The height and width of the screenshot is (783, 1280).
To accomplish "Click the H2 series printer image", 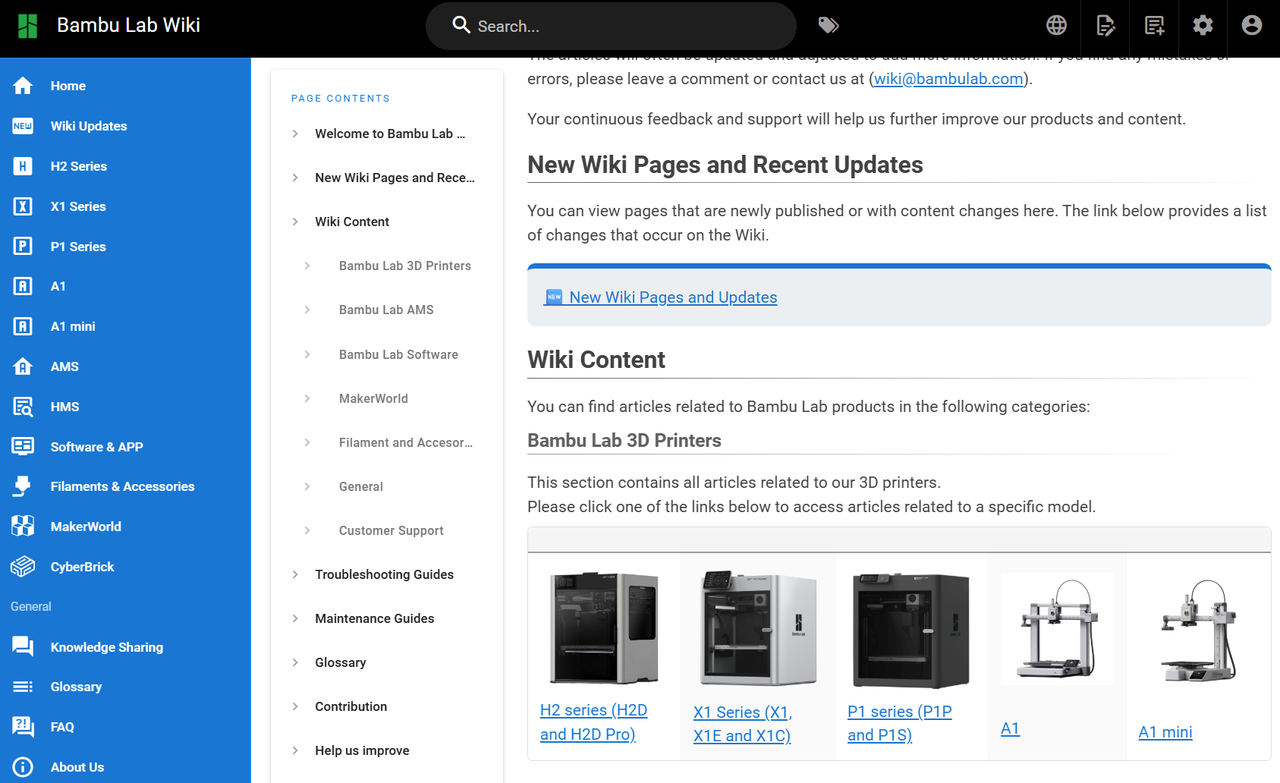I will point(604,628).
